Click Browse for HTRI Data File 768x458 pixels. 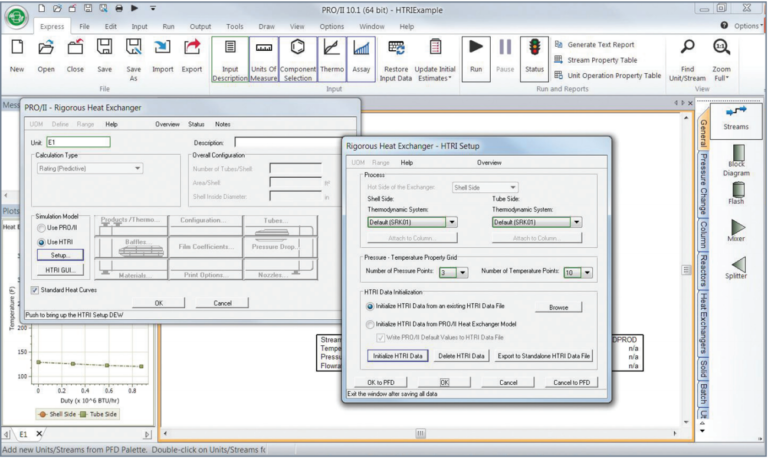point(558,308)
